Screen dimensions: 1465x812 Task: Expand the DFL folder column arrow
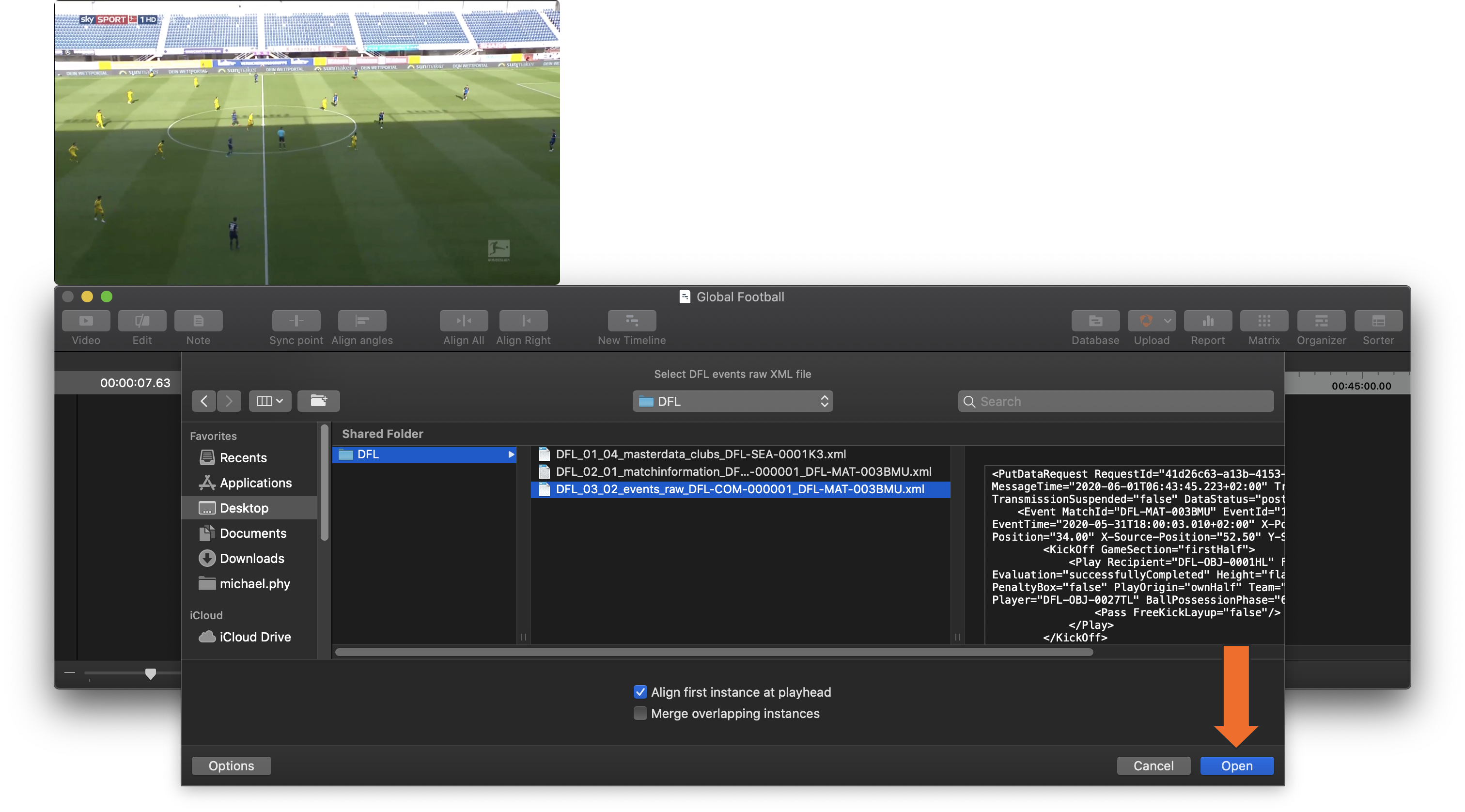511,454
